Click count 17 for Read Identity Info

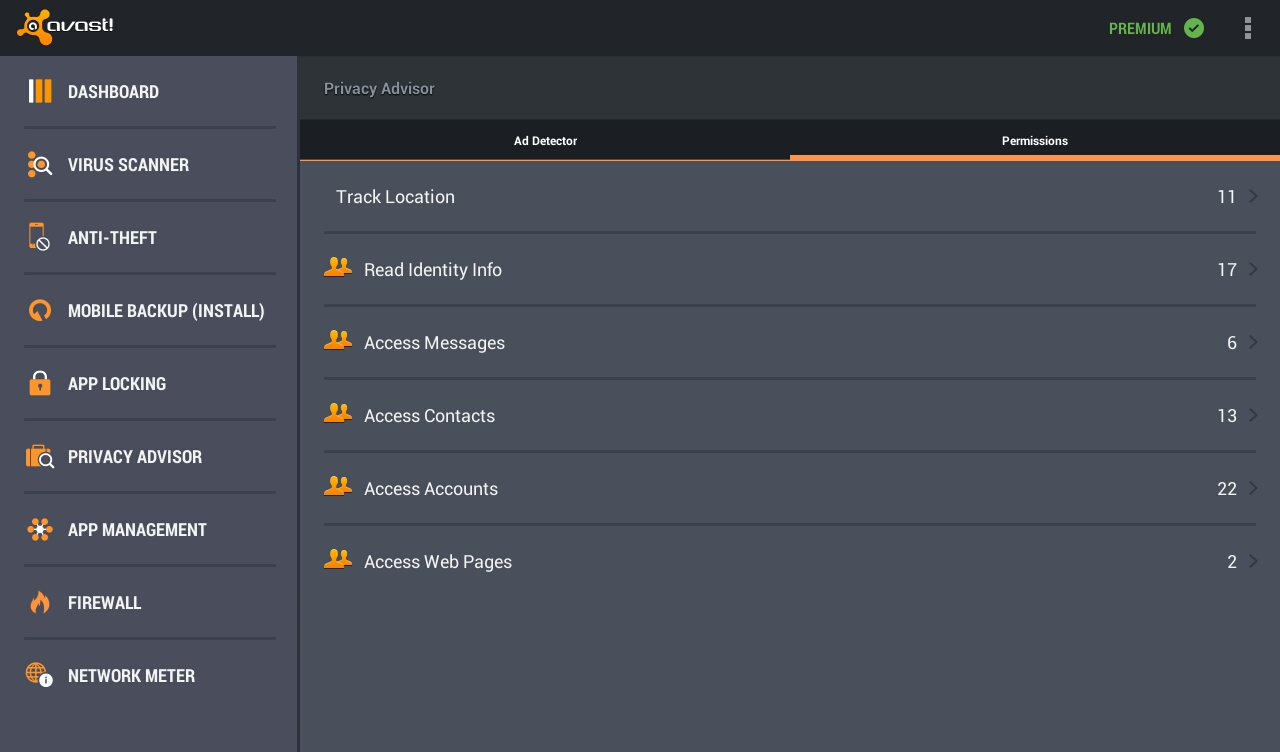(1227, 270)
